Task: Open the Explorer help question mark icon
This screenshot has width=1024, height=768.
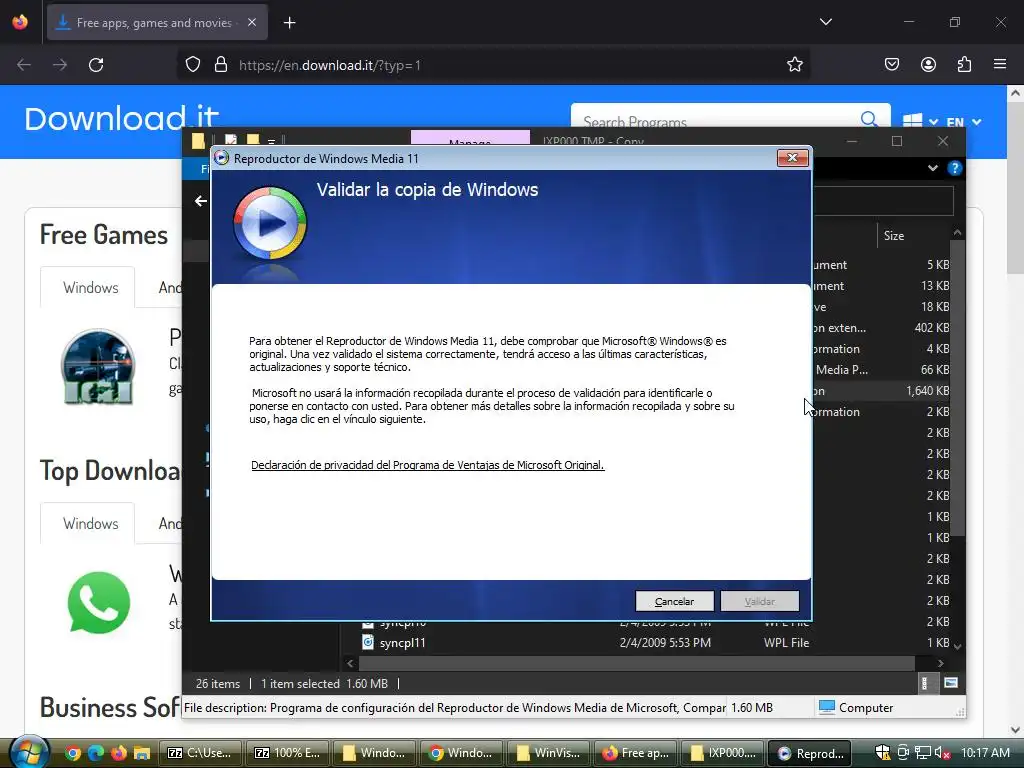Action: tap(954, 168)
